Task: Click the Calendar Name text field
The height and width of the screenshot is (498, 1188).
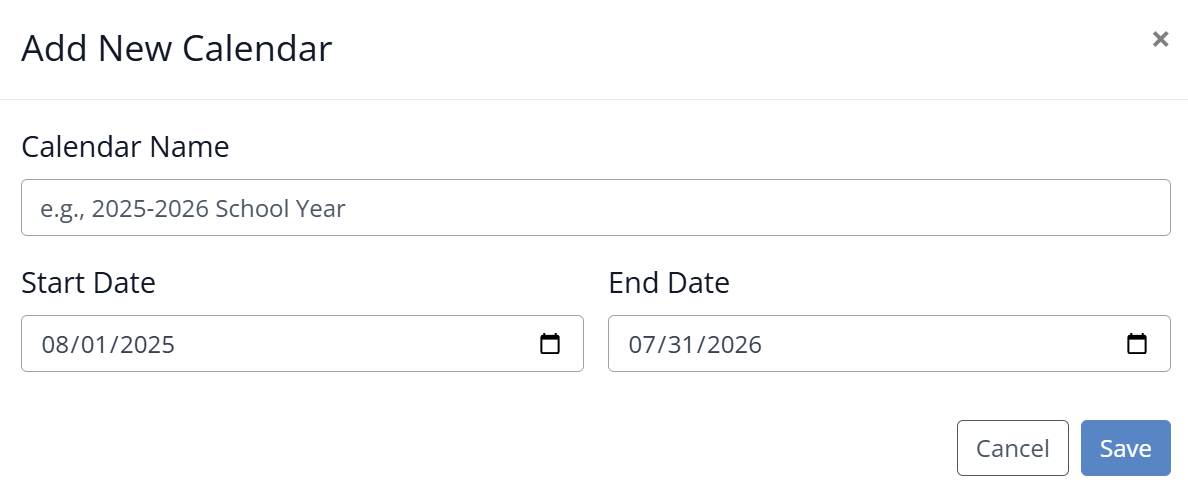Action: point(596,208)
